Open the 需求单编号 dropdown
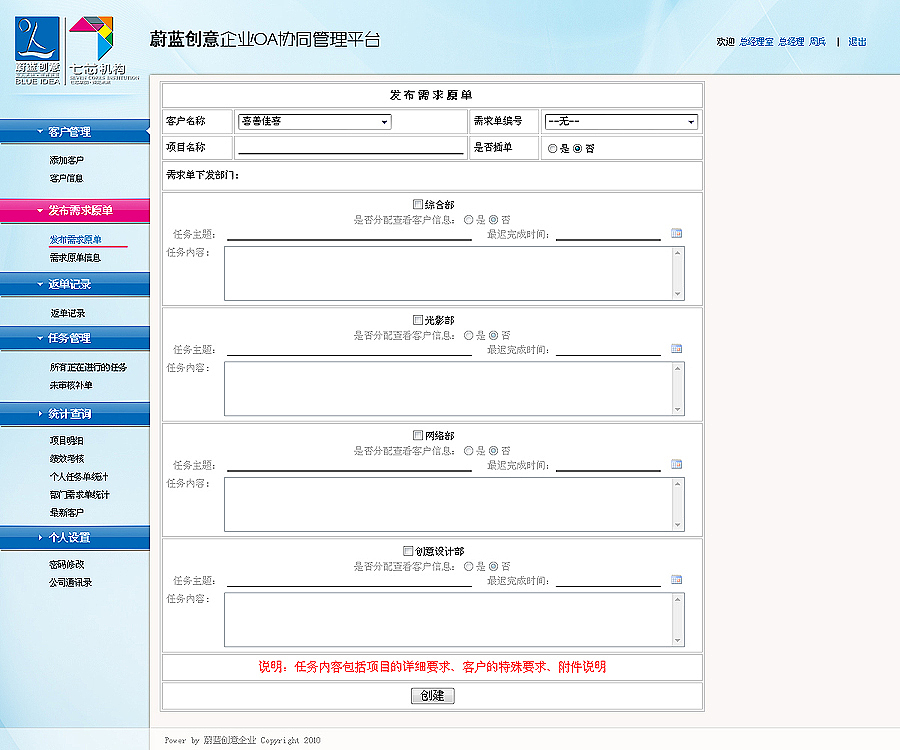The width and height of the screenshot is (900, 750). coord(621,121)
